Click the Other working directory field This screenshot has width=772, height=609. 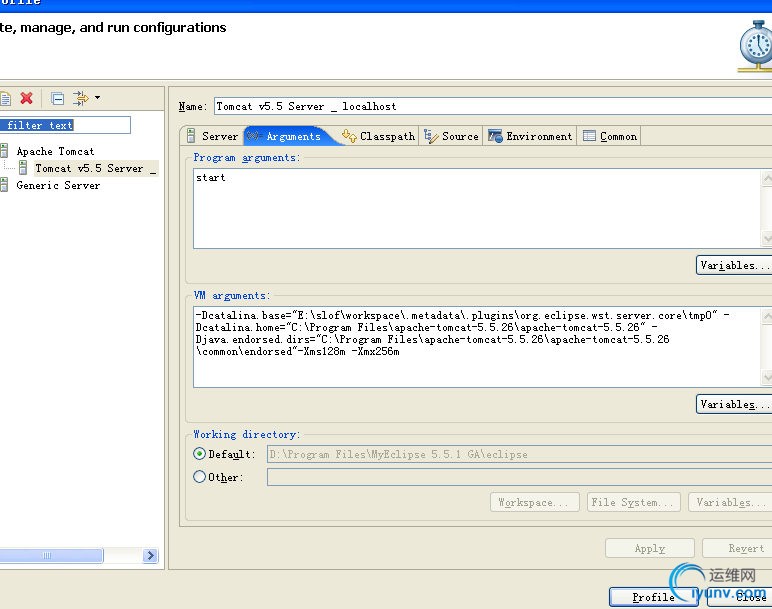(519, 477)
